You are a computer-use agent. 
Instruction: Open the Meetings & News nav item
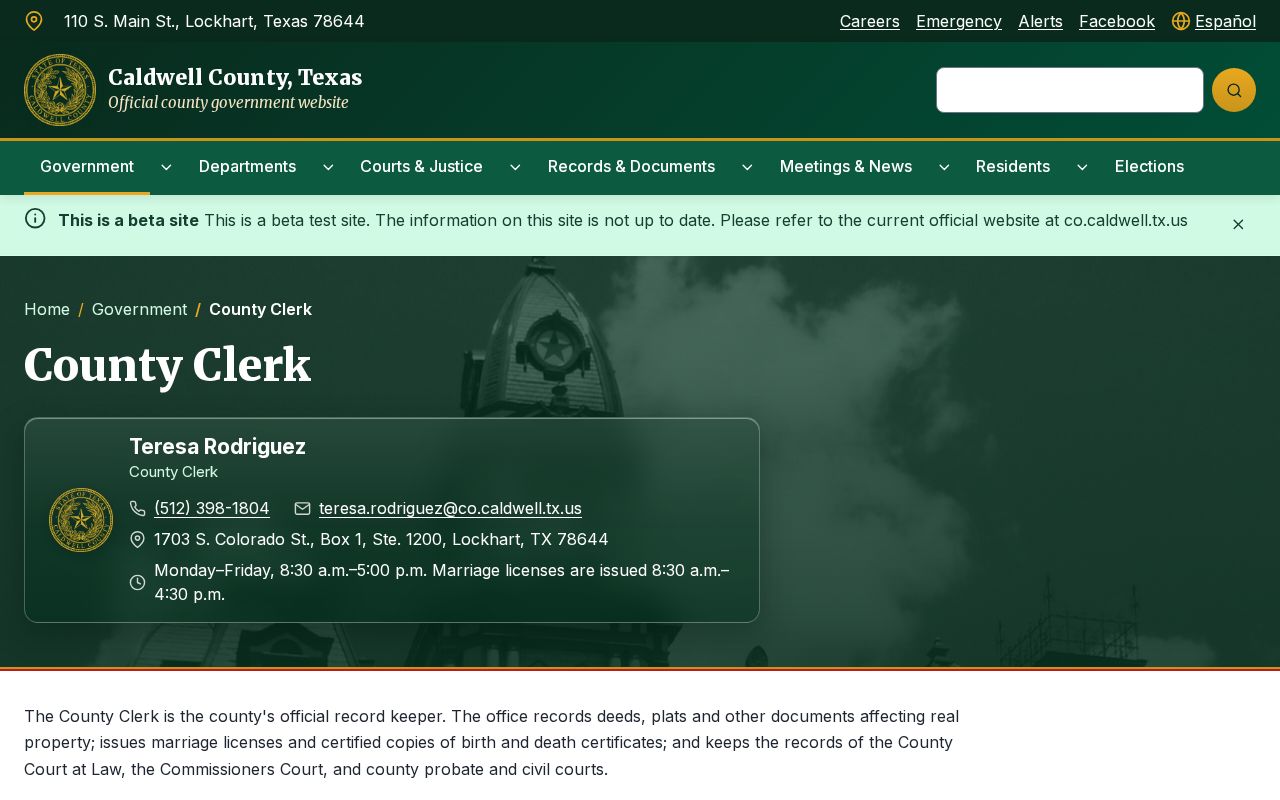click(x=846, y=167)
